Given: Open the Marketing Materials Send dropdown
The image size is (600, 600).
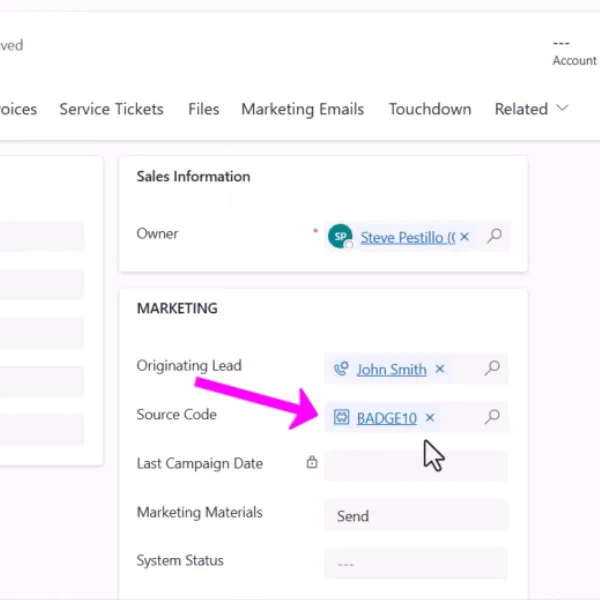Looking at the screenshot, I should point(416,515).
